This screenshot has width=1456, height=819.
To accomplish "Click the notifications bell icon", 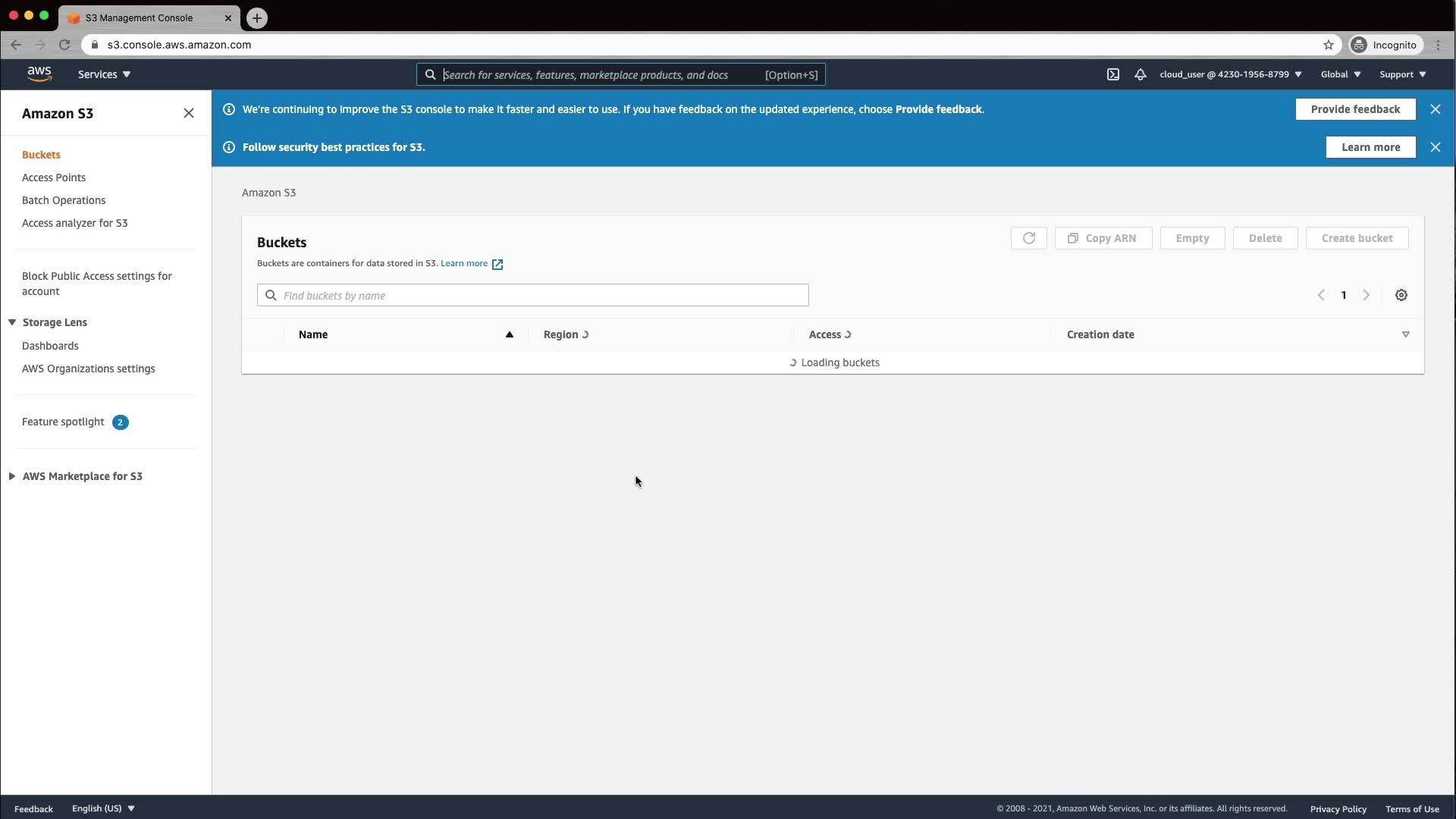I will click(1140, 74).
